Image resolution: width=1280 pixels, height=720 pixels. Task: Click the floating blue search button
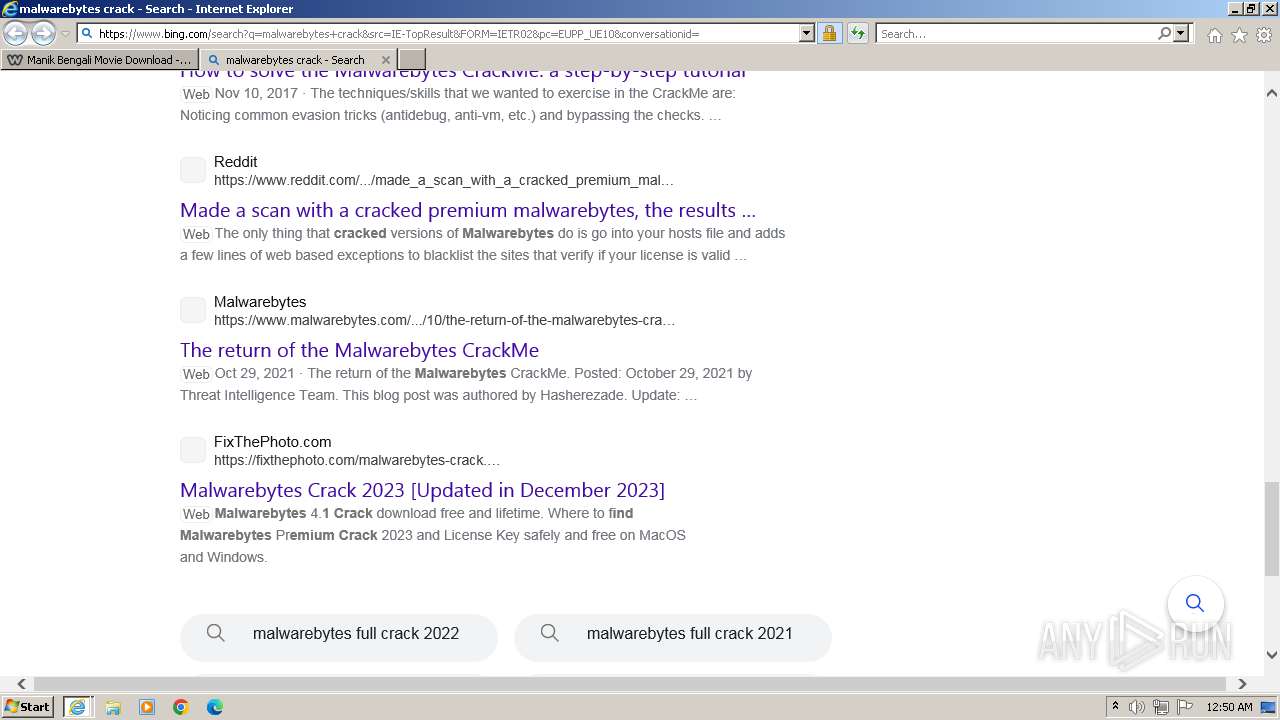point(1195,603)
